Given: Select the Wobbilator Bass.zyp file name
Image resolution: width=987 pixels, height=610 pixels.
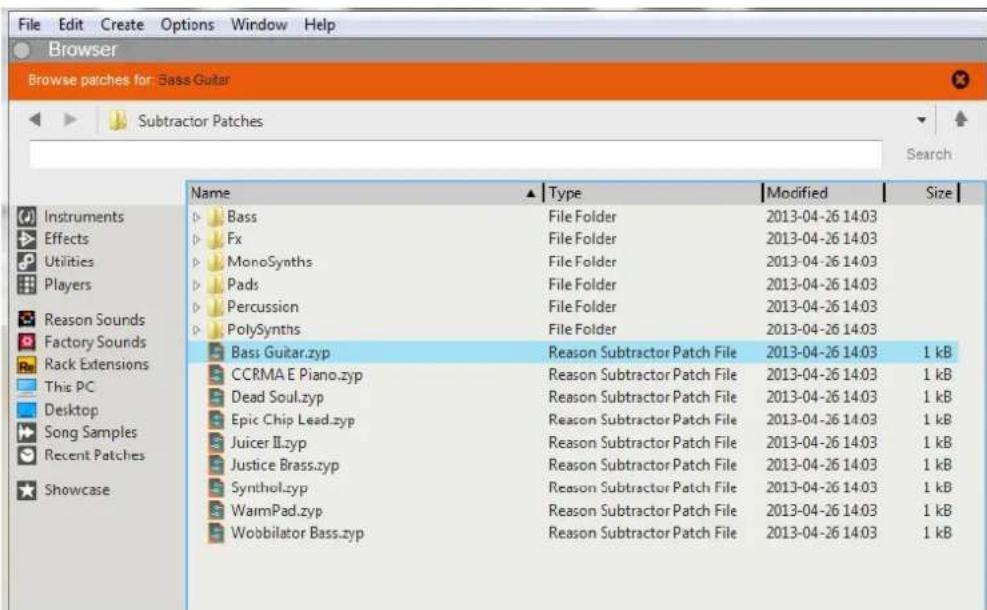Looking at the screenshot, I should [x=297, y=533].
